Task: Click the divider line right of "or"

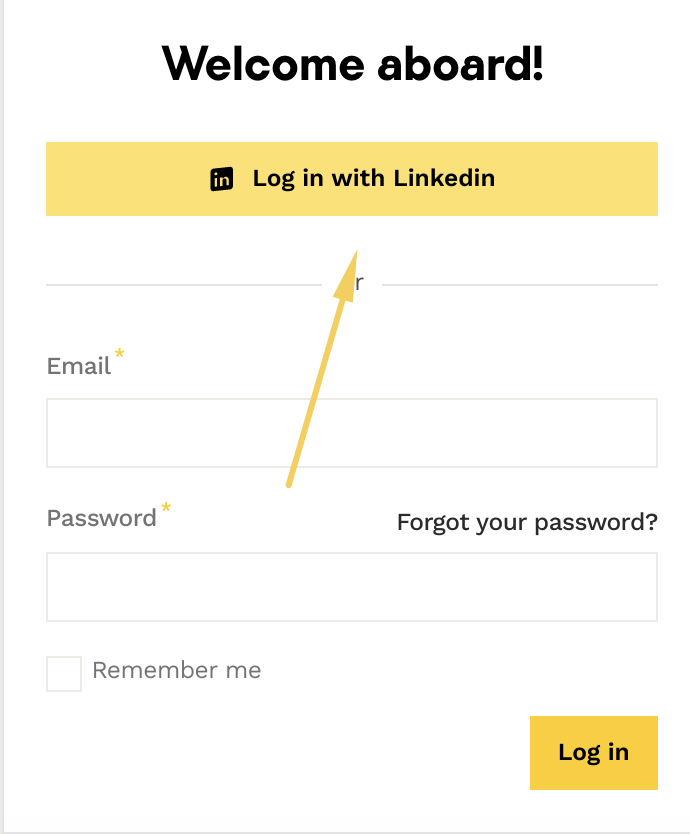Action: click(x=520, y=285)
